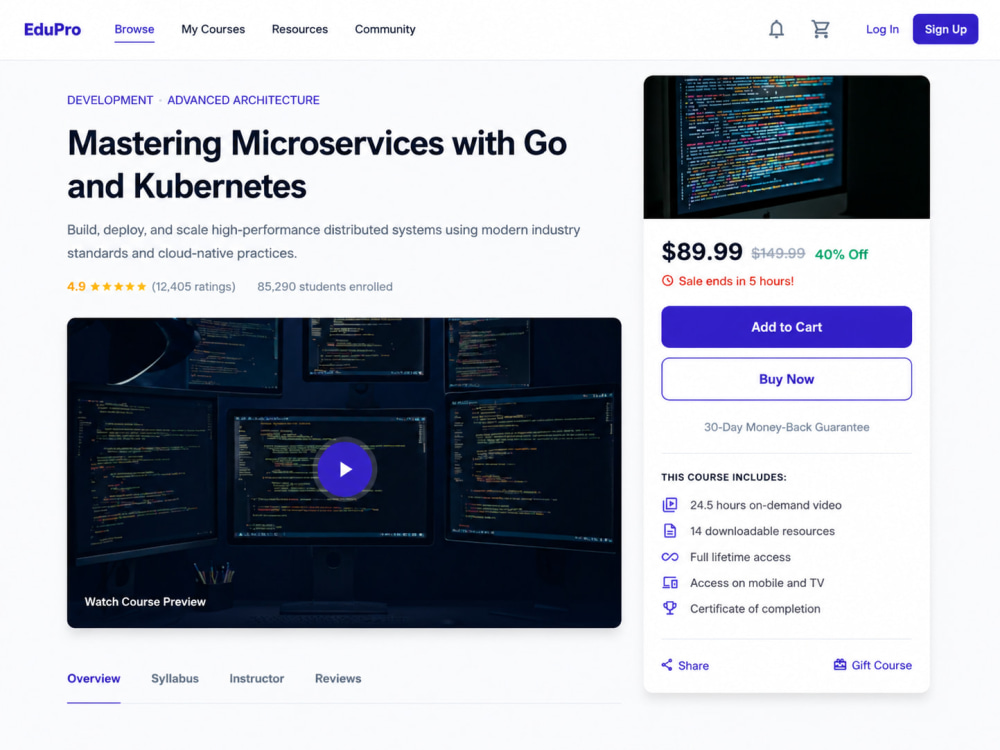Click the Watch Course Preview label
Image resolution: width=1000 pixels, height=750 pixels.
click(145, 601)
